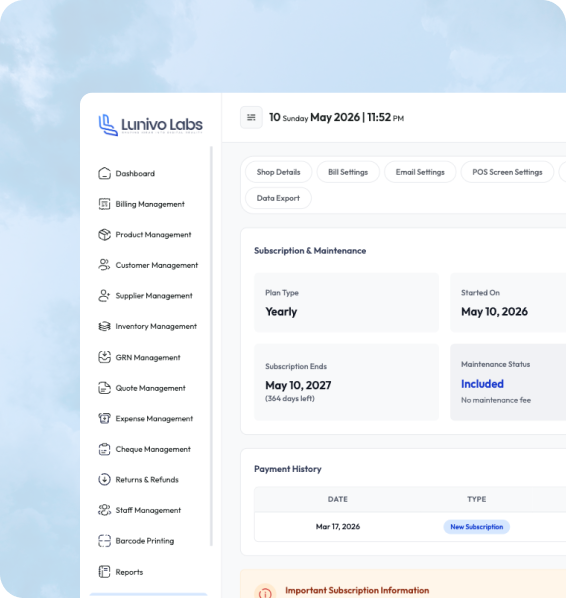
Task: Open the Dashboard menu item
Action: [x=135, y=174]
